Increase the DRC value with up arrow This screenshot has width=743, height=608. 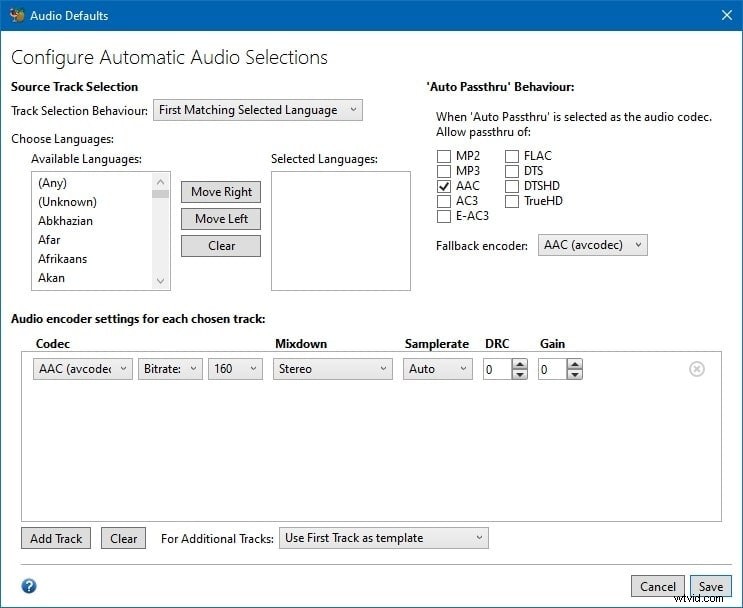click(519, 364)
